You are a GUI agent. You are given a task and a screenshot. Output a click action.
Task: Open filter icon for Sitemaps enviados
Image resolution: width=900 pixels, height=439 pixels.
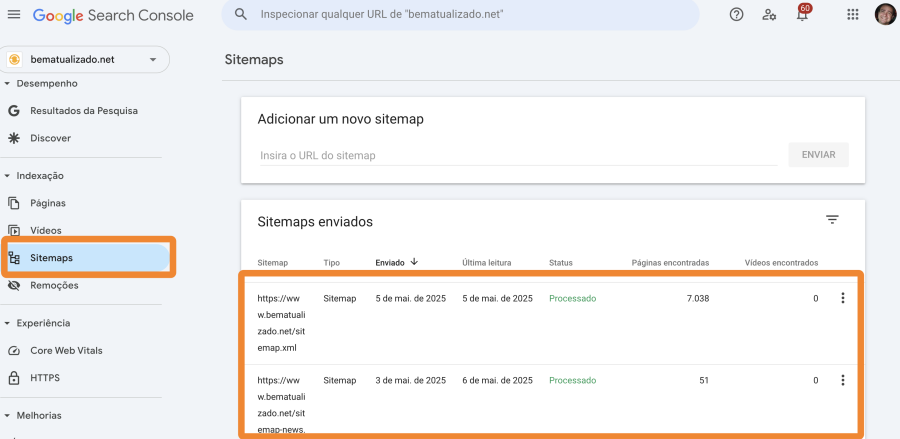click(832, 219)
